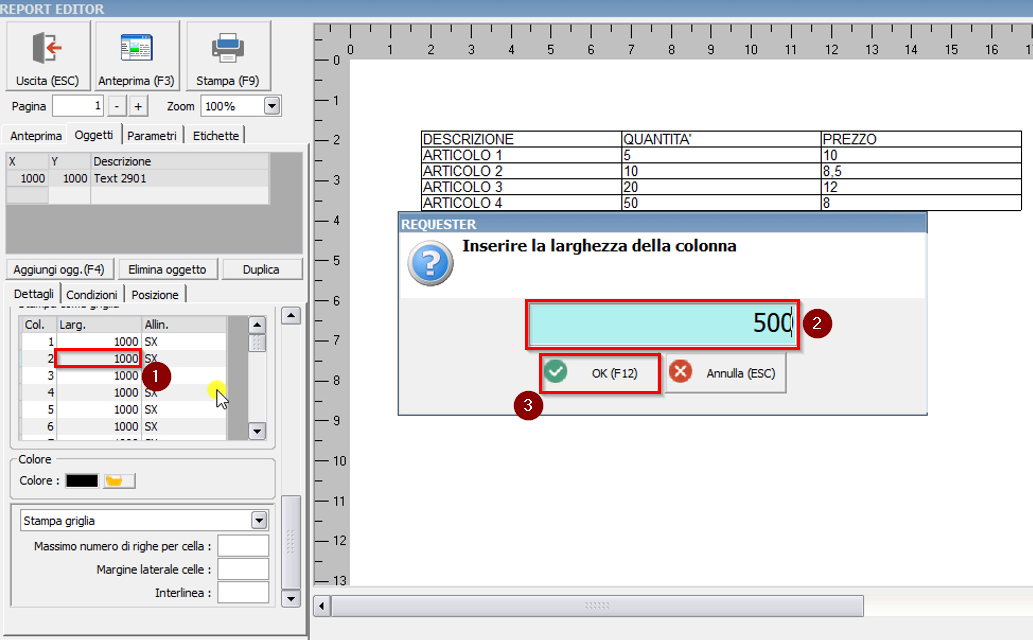Viewport: 1033px width, 640px height.
Task: Select column 2 width cell in grid
Action: (x=98, y=358)
